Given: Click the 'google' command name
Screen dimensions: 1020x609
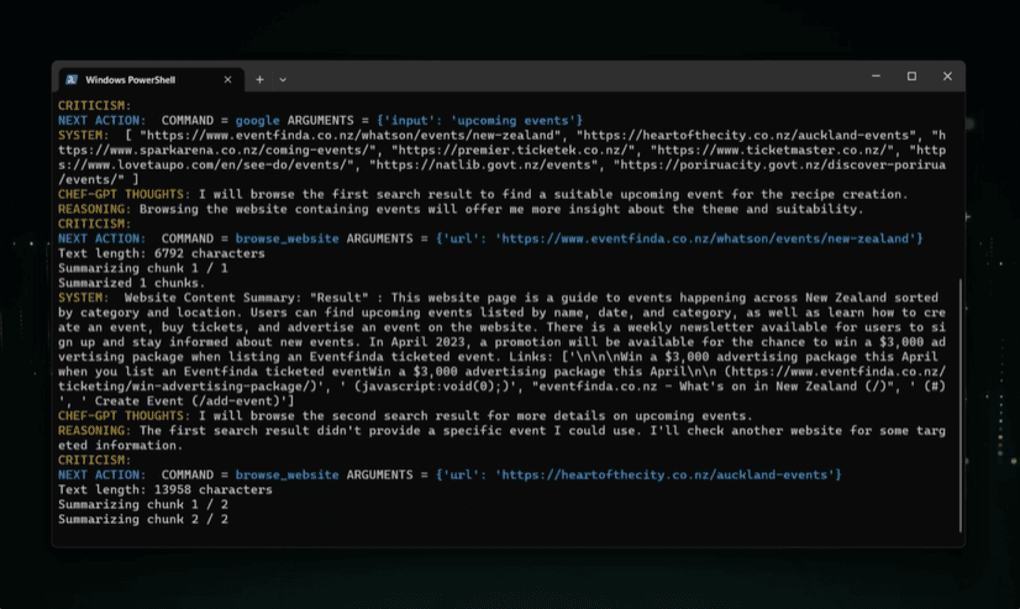Looking at the screenshot, I should [257, 120].
